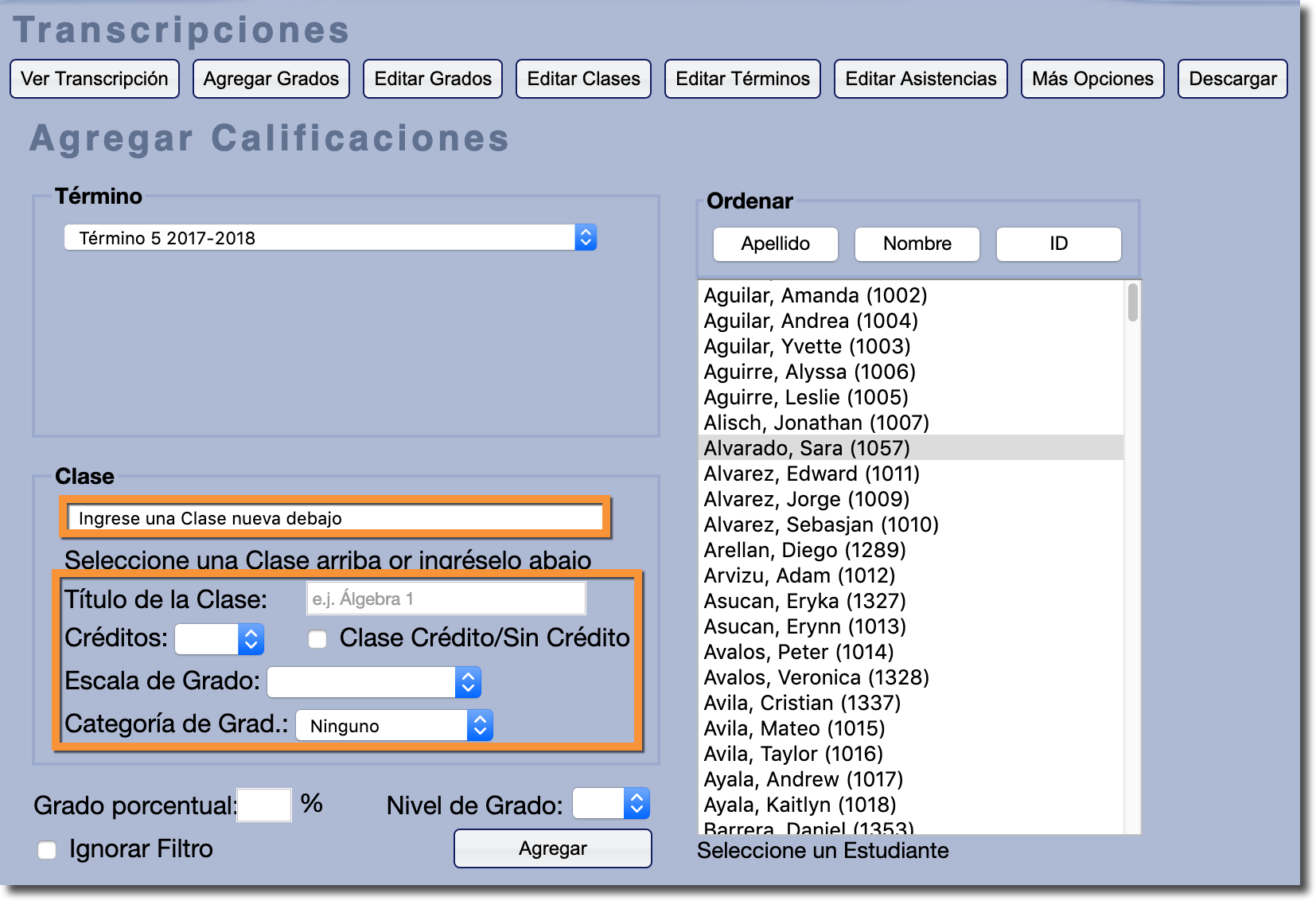Open Editar Asistencias section
Image resolution: width=1316 pixels, height=901 pixels.
click(x=921, y=79)
